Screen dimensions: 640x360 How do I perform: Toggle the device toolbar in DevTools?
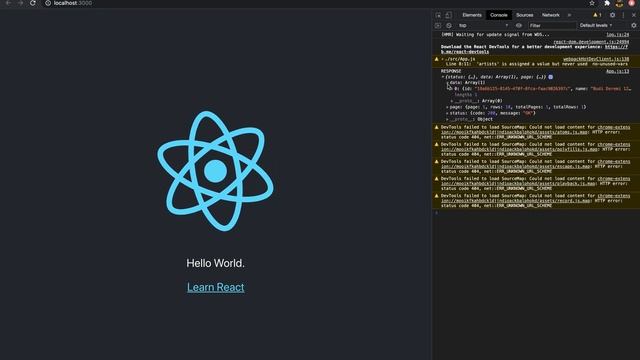tap(448, 15)
